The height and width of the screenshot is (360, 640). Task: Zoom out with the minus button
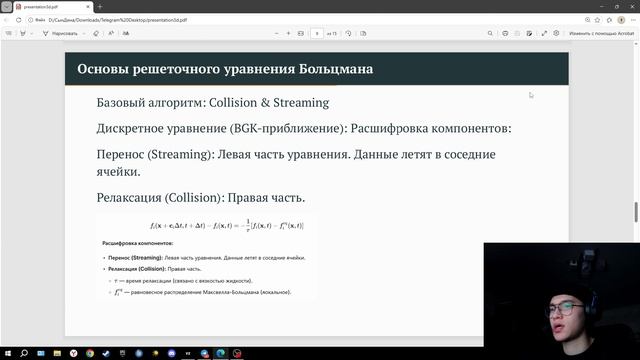click(x=277, y=33)
